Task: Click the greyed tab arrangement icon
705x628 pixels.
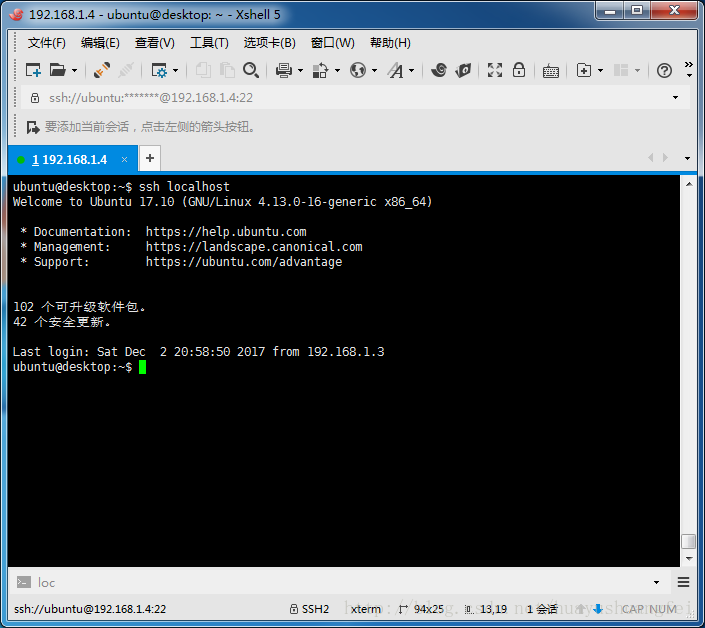Action: 621,70
